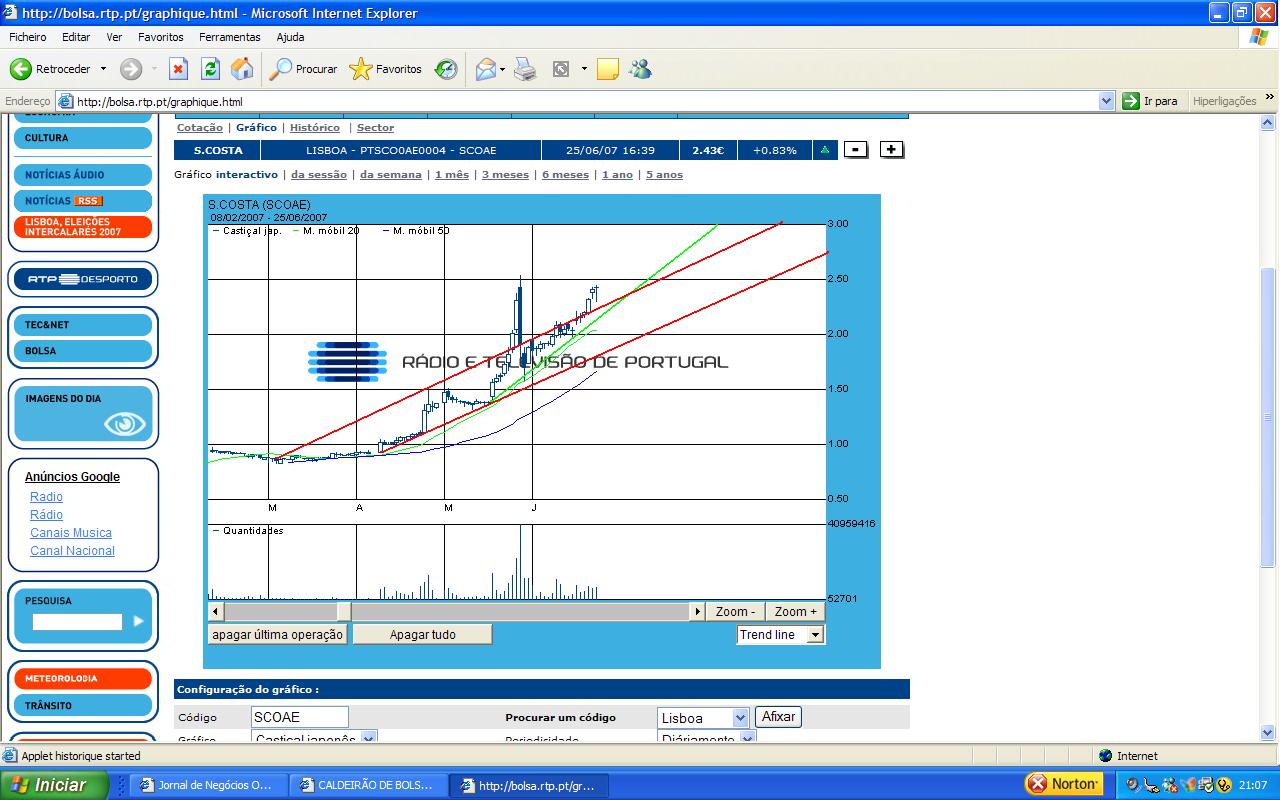The width and height of the screenshot is (1280, 800).
Task: Click the plus button beside quote
Action: 891,150
